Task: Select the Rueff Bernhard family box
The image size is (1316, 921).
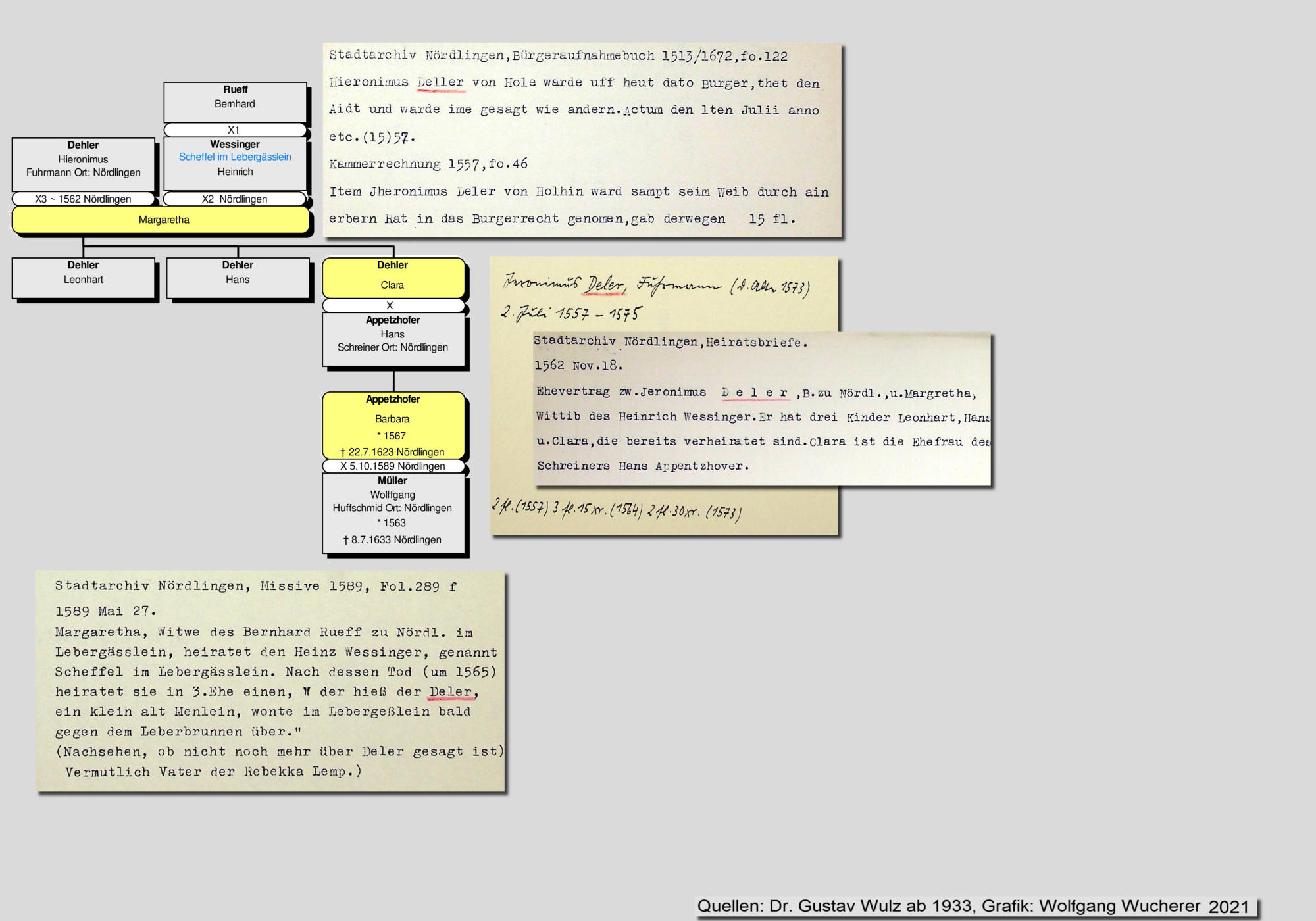Action: click(235, 101)
